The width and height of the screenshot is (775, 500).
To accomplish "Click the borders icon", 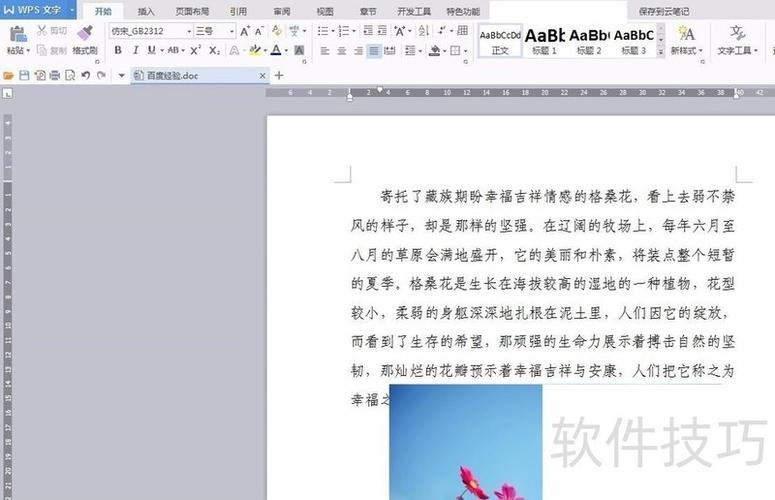I will [x=455, y=50].
